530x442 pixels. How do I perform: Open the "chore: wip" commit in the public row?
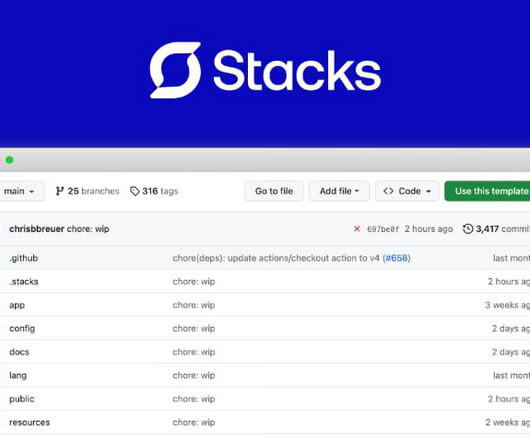[194, 399]
